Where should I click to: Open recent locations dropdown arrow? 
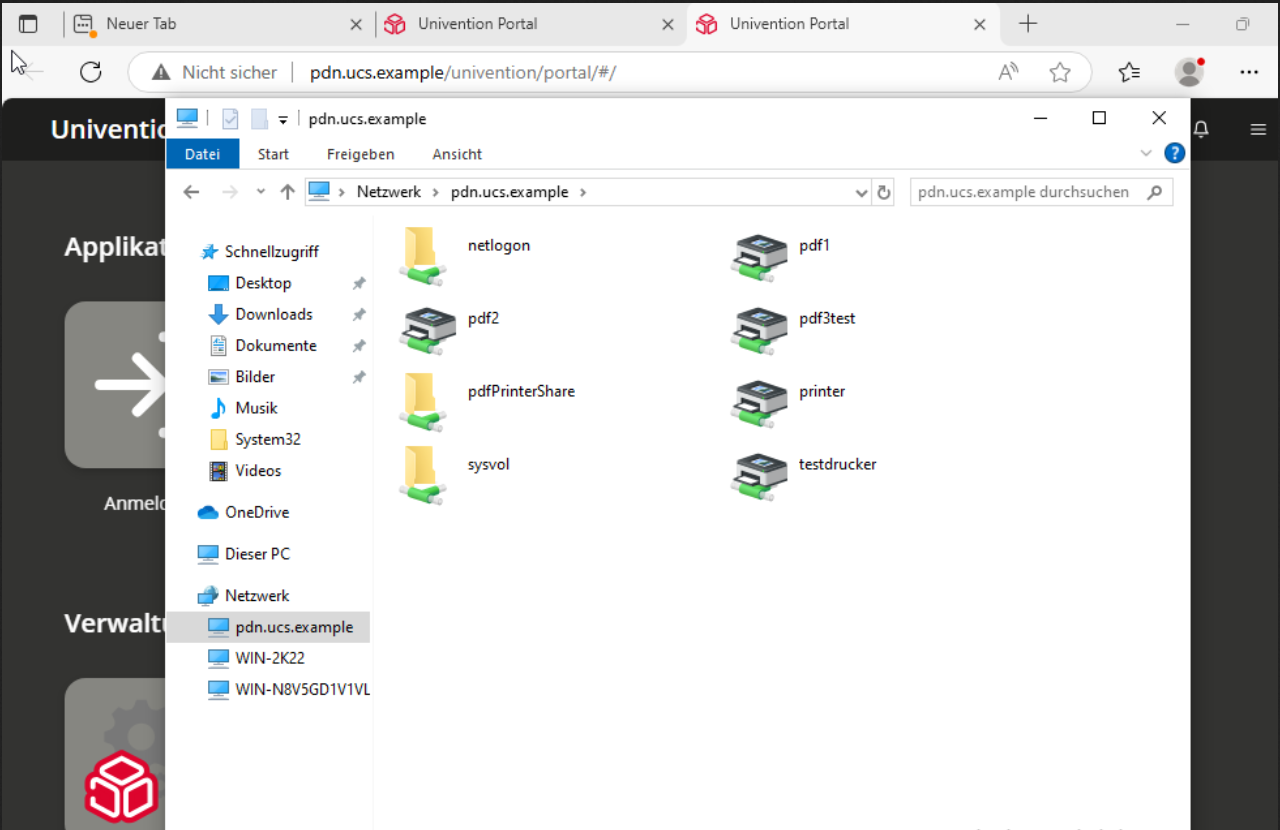click(261, 192)
